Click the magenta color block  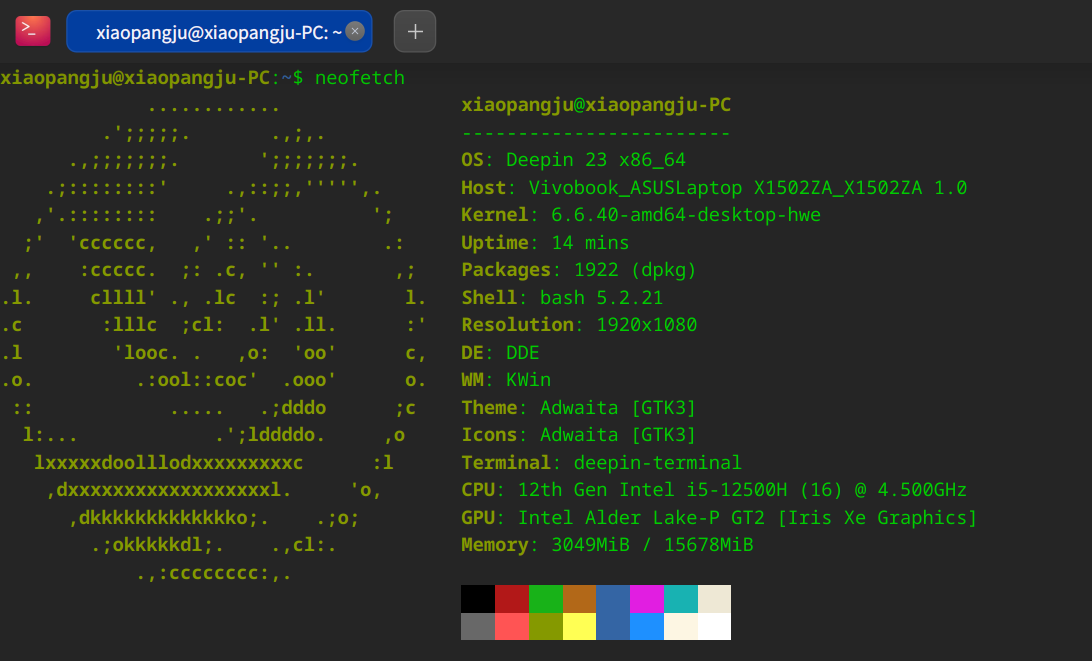coord(647,599)
